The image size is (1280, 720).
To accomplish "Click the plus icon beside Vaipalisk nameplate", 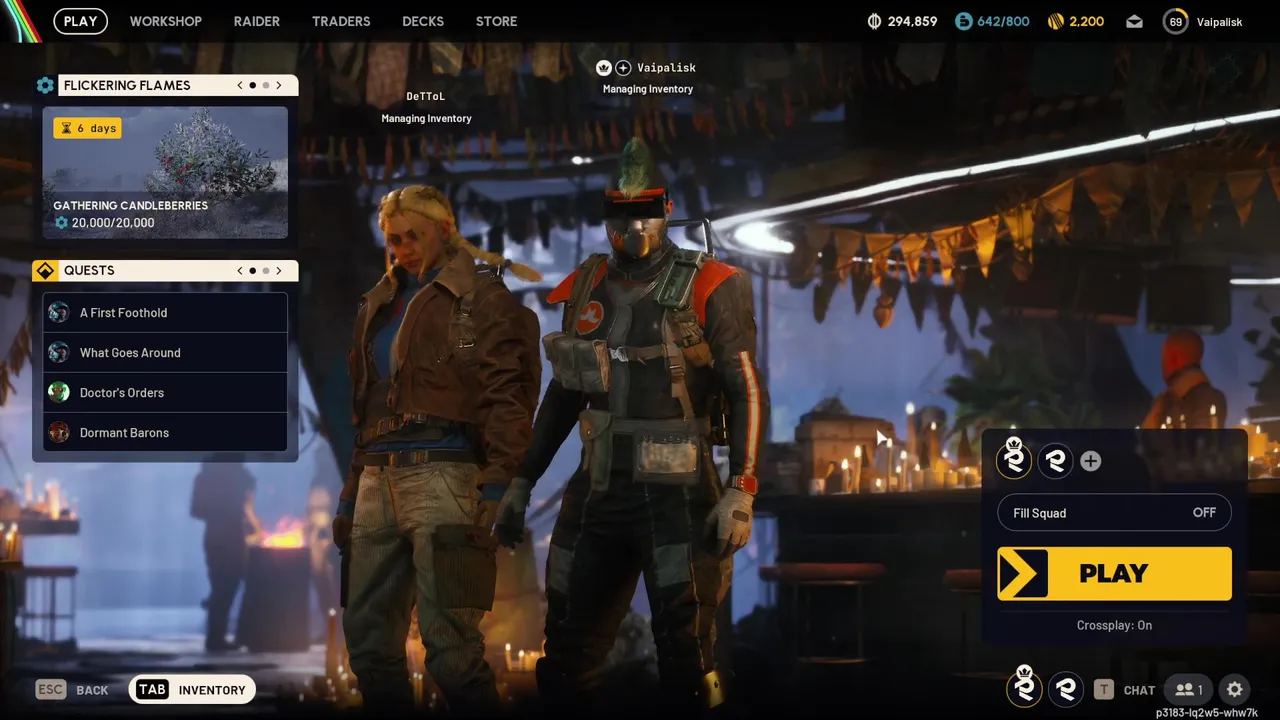I will 623,67.
